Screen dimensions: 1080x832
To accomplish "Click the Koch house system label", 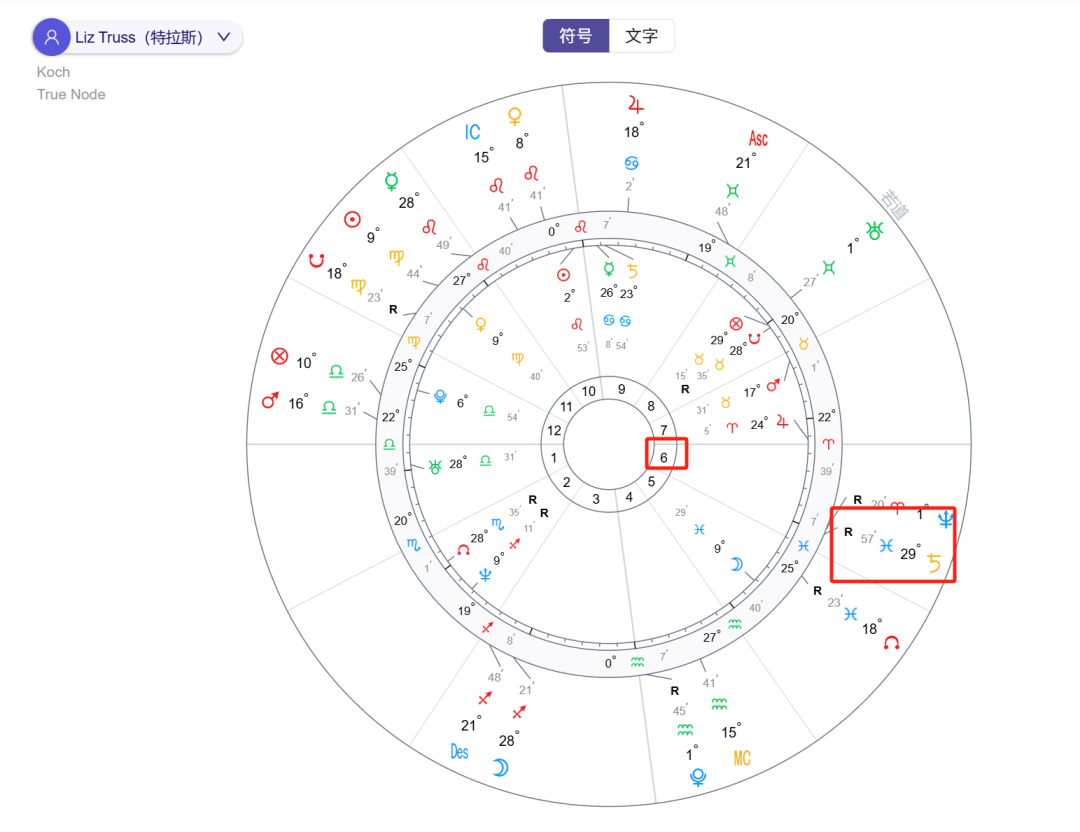I will click(53, 72).
